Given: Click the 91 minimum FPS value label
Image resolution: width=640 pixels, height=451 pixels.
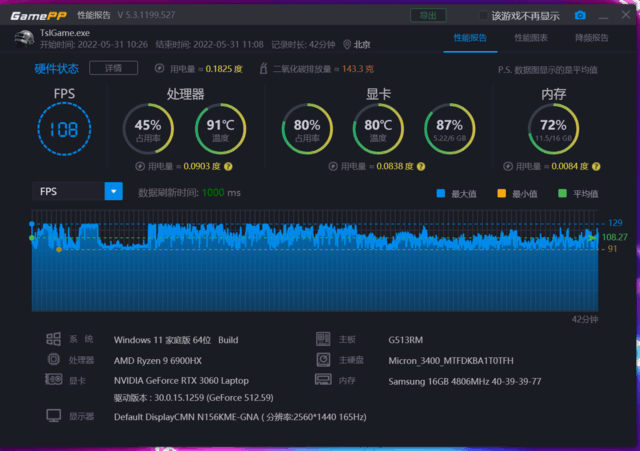Looking at the screenshot, I should point(612,249).
